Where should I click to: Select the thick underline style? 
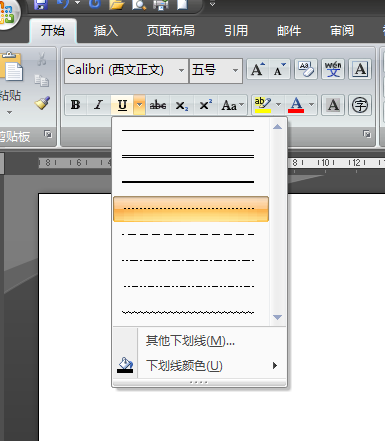pyautogui.click(x=191, y=182)
